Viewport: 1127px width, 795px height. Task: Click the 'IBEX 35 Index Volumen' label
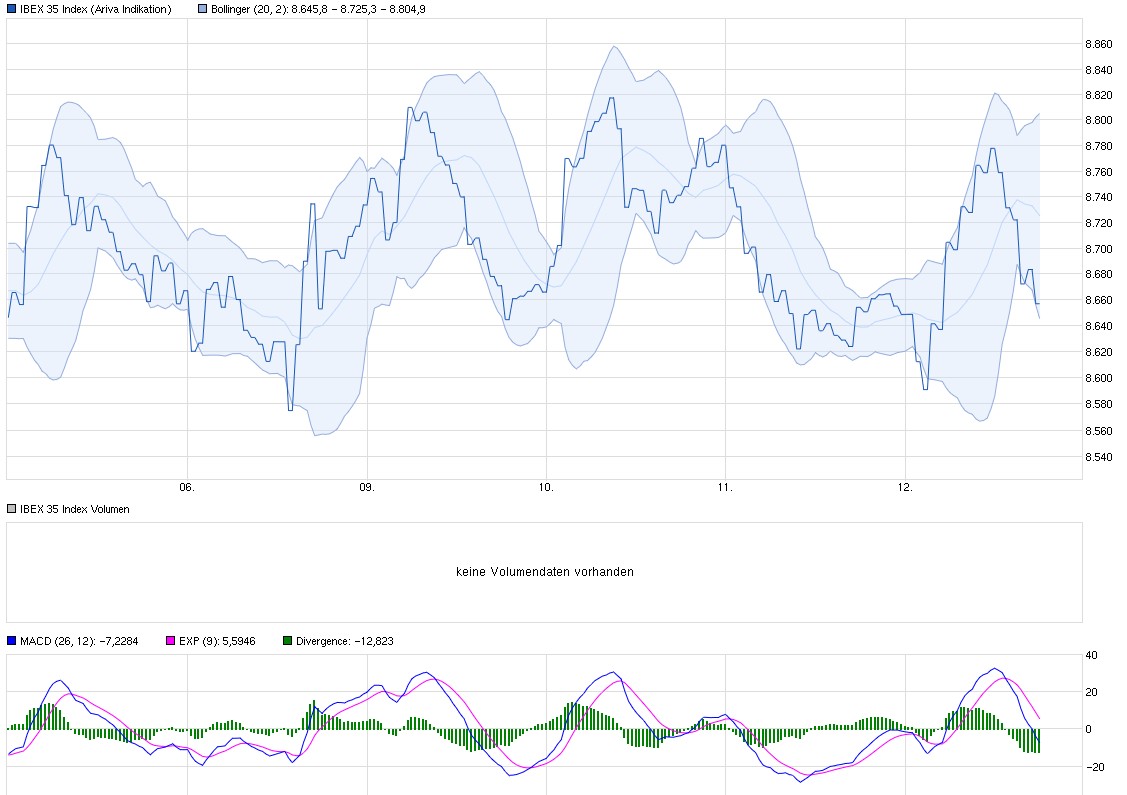(x=74, y=509)
